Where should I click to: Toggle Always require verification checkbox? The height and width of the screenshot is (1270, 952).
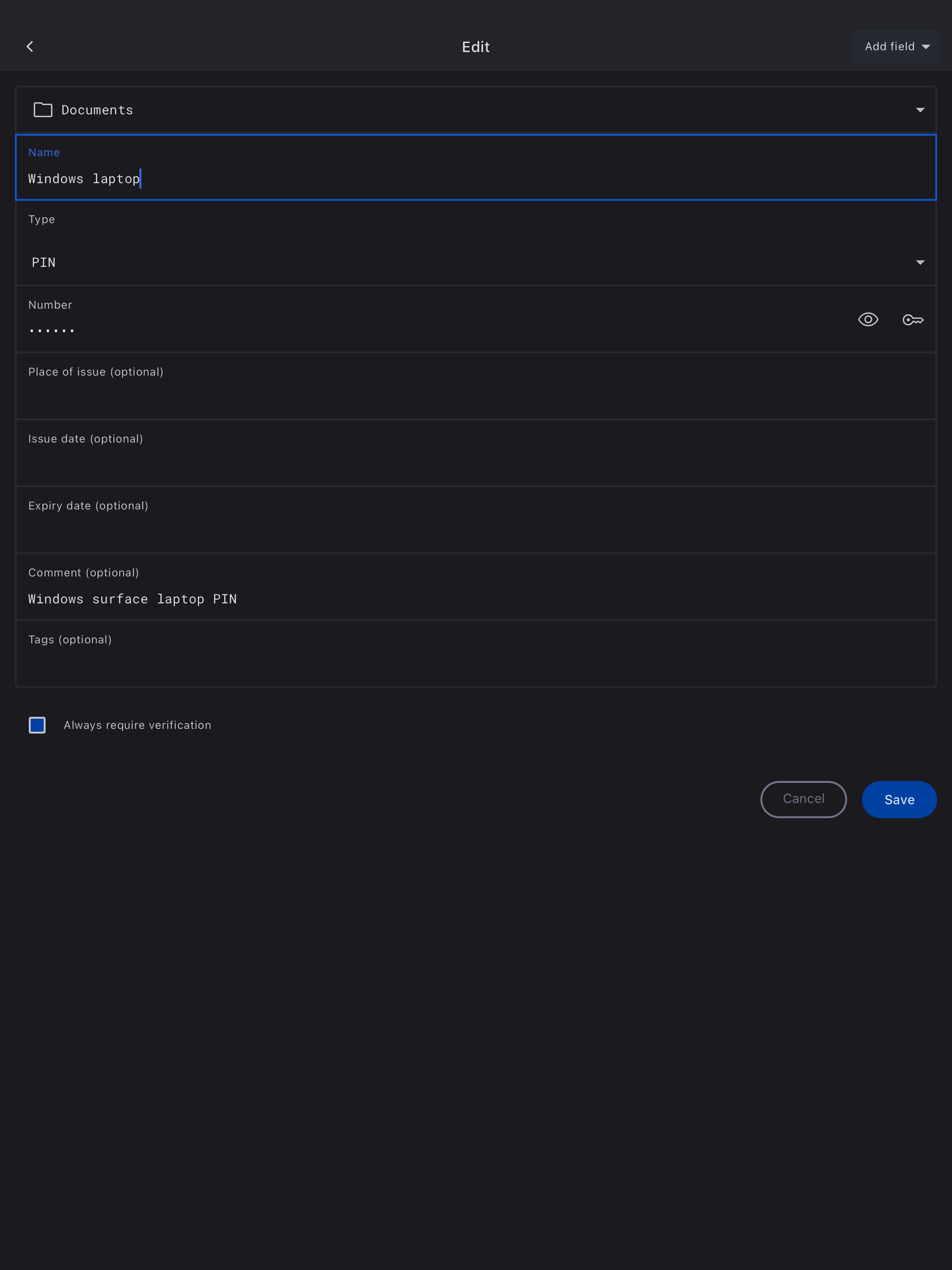(x=37, y=725)
